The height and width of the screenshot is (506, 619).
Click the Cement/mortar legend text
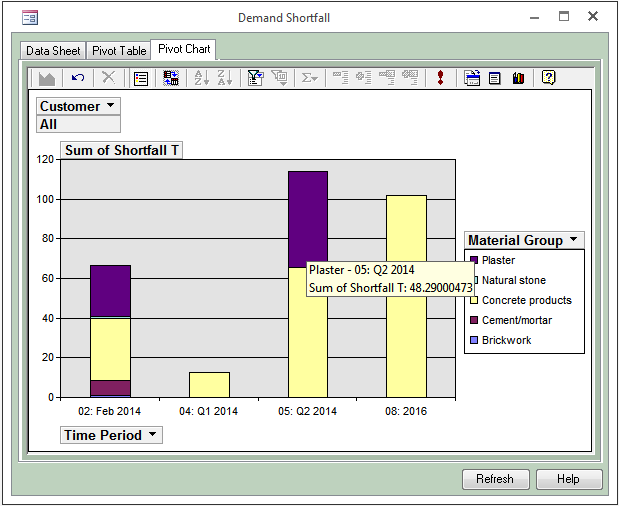coord(517,320)
